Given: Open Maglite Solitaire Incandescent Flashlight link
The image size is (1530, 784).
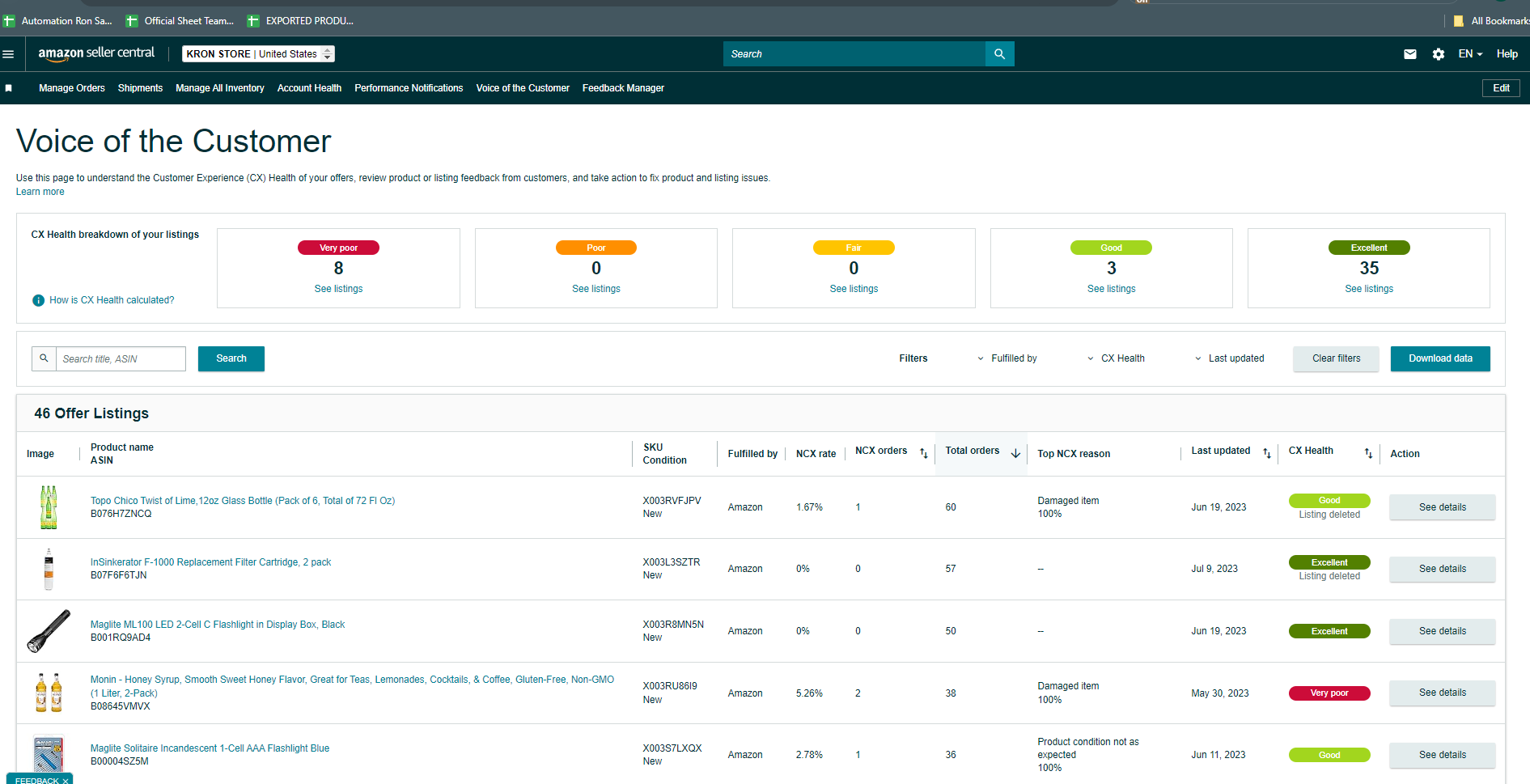Looking at the screenshot, I should (210, 748).
